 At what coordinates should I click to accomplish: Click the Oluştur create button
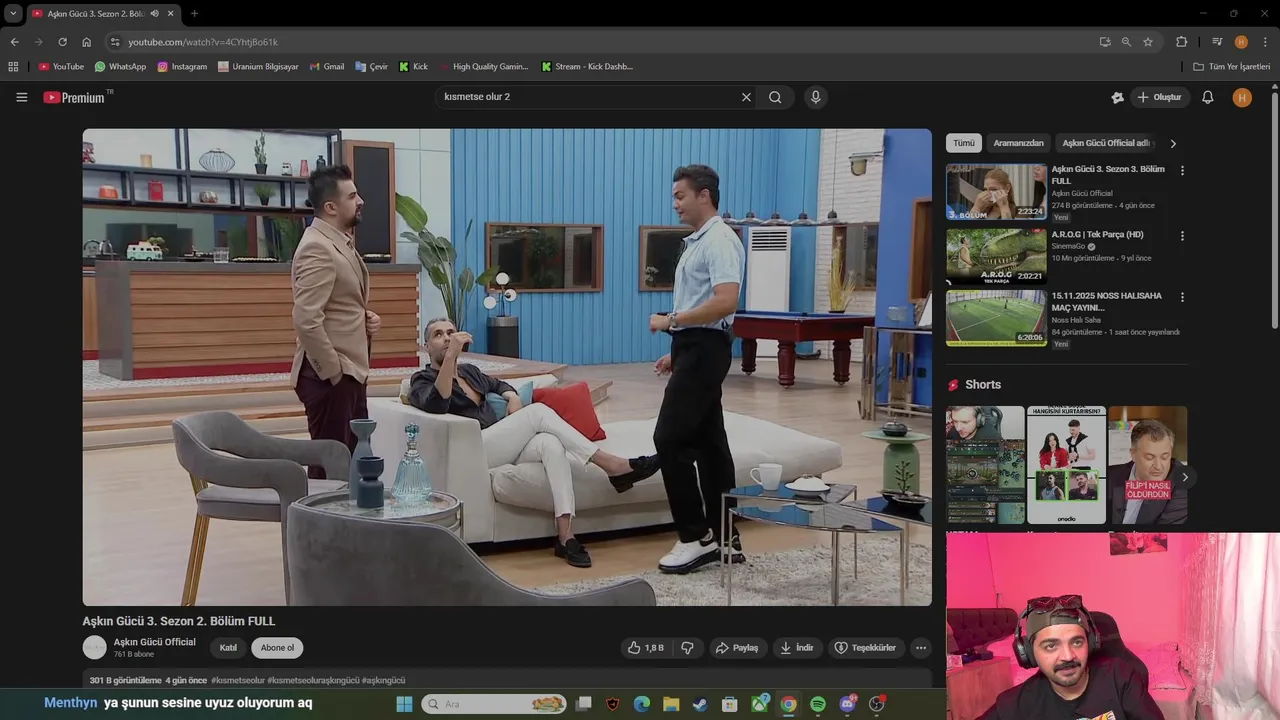click(1160, 97)
